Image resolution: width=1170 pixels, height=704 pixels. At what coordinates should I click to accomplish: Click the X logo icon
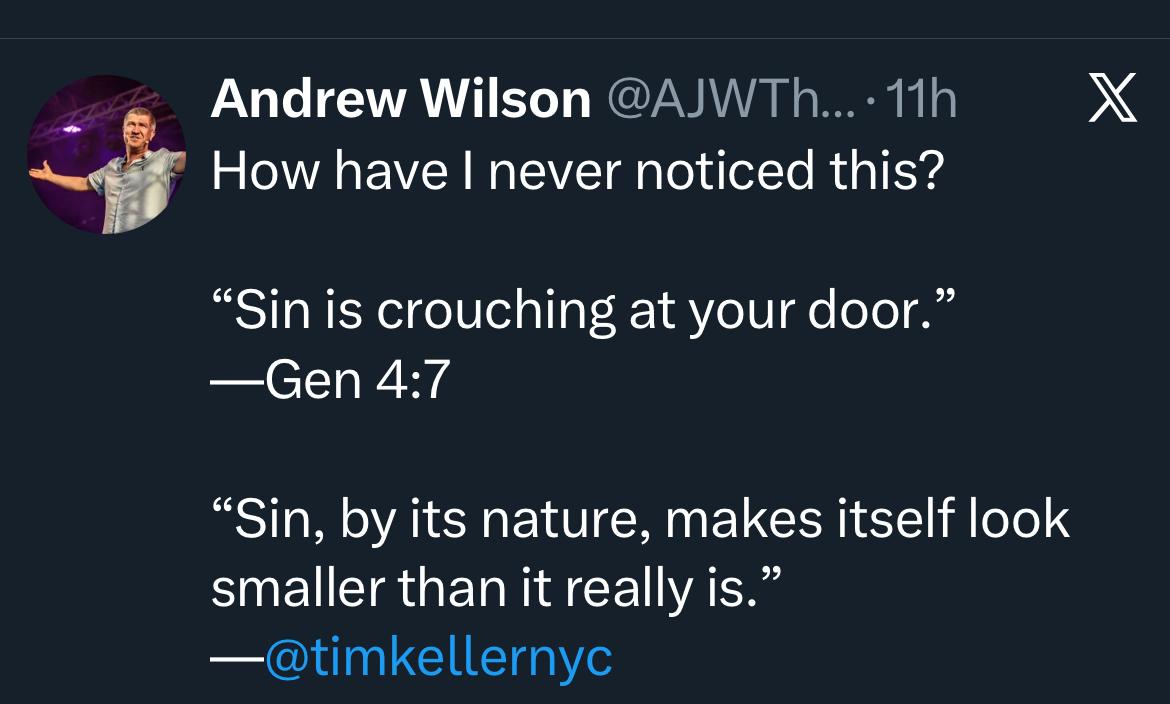pyautogui.click(x=1111, y=101)
